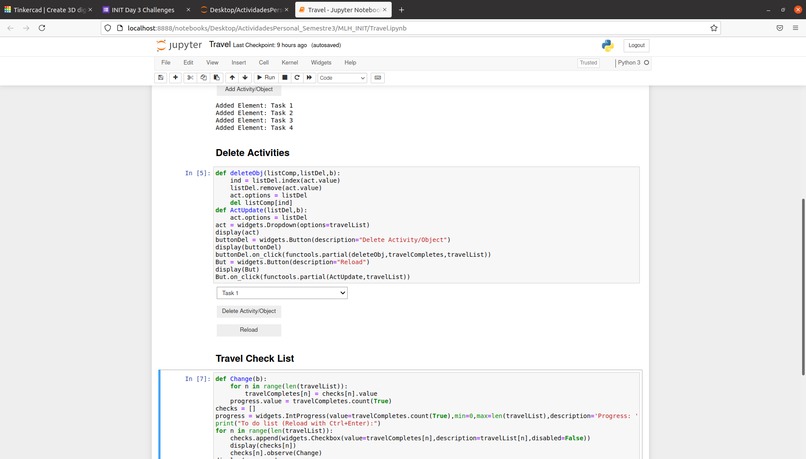Click the Python 3 kernel indicator circle

pos(647,63)
